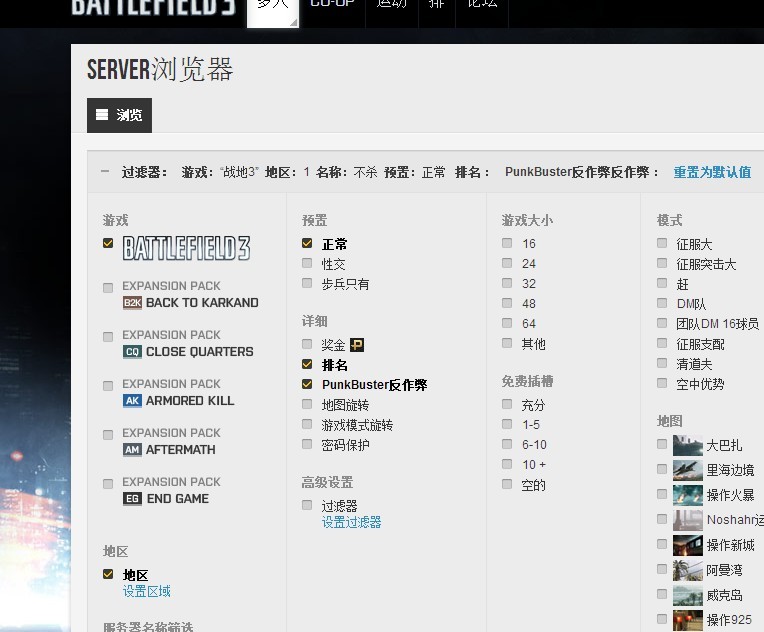Image resolution: width=764 pixels, height=632 pixels.
Task: Open the Noshahr map thumbnail
Action: (688, 520)
